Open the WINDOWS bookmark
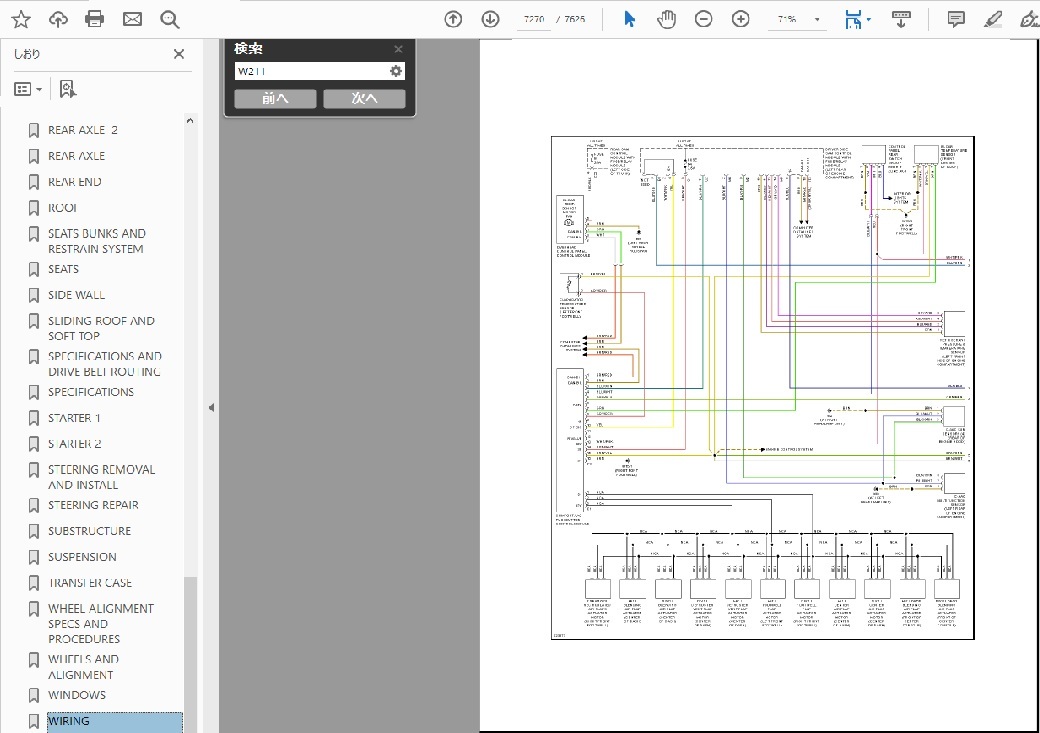 [x=77, y=695]
